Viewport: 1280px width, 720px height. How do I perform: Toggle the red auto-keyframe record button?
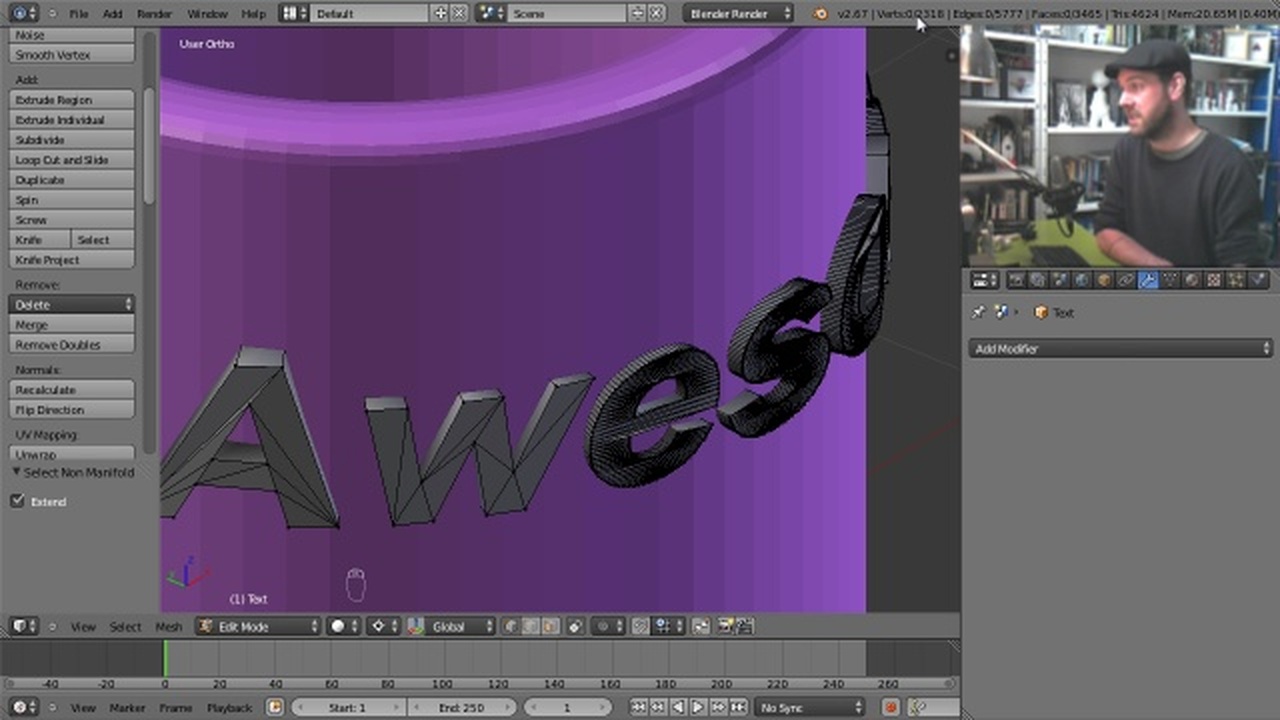click(890, 707)
